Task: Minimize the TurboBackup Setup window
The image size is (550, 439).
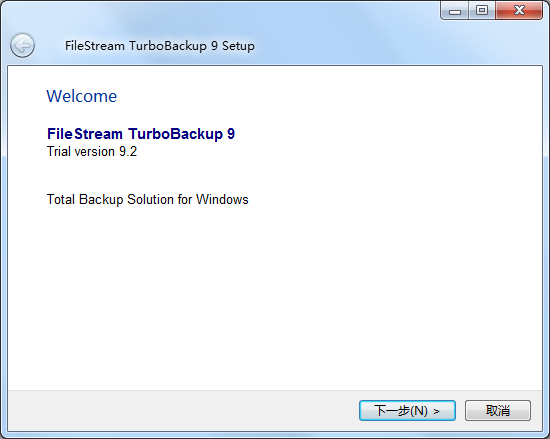Action: [x=455, y=11]
